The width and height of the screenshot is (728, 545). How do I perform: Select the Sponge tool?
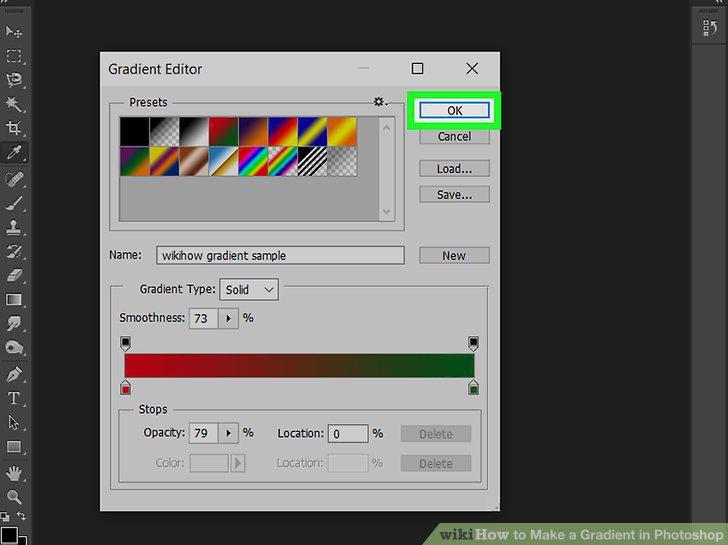pyautogui.click(x=13, y=348)
